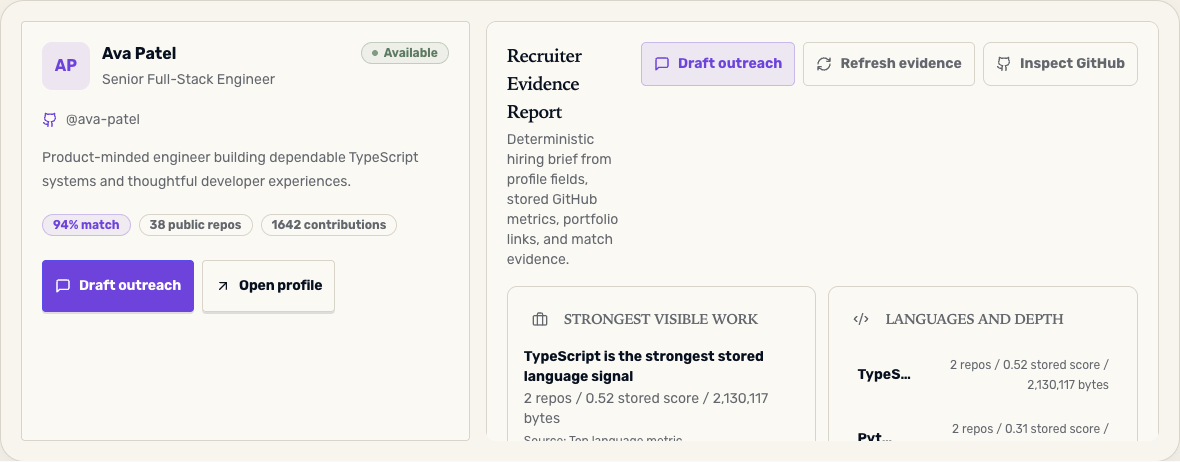Click the arrow icon in Open profile
The image size is (1180, 462).
pos(223,286)
